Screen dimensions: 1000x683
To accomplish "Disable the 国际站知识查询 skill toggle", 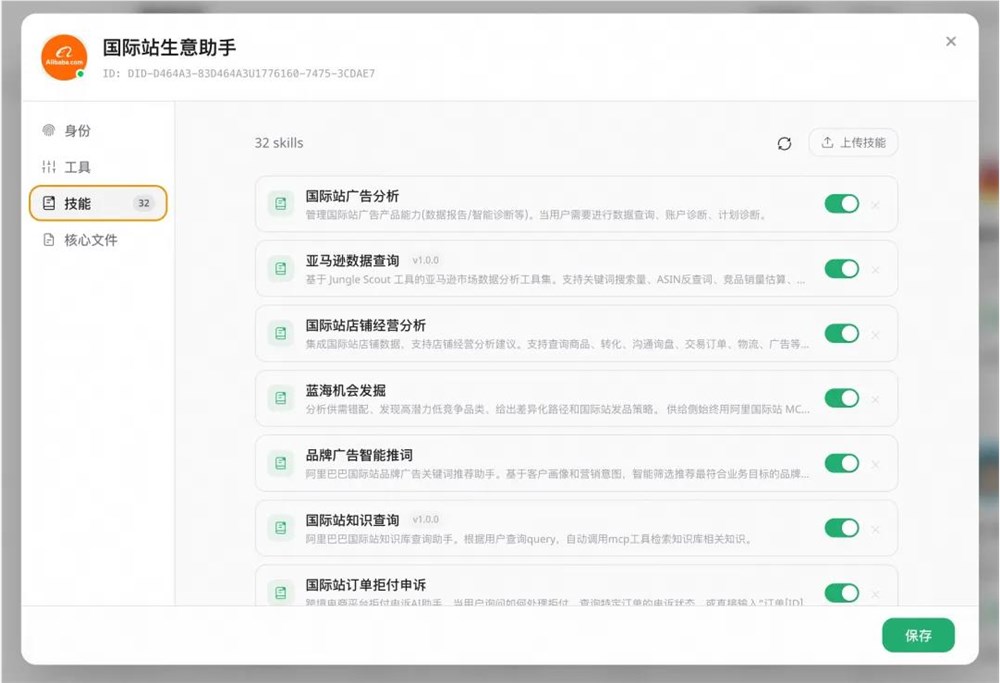I will pyautogui.click(x=841, y=529).
